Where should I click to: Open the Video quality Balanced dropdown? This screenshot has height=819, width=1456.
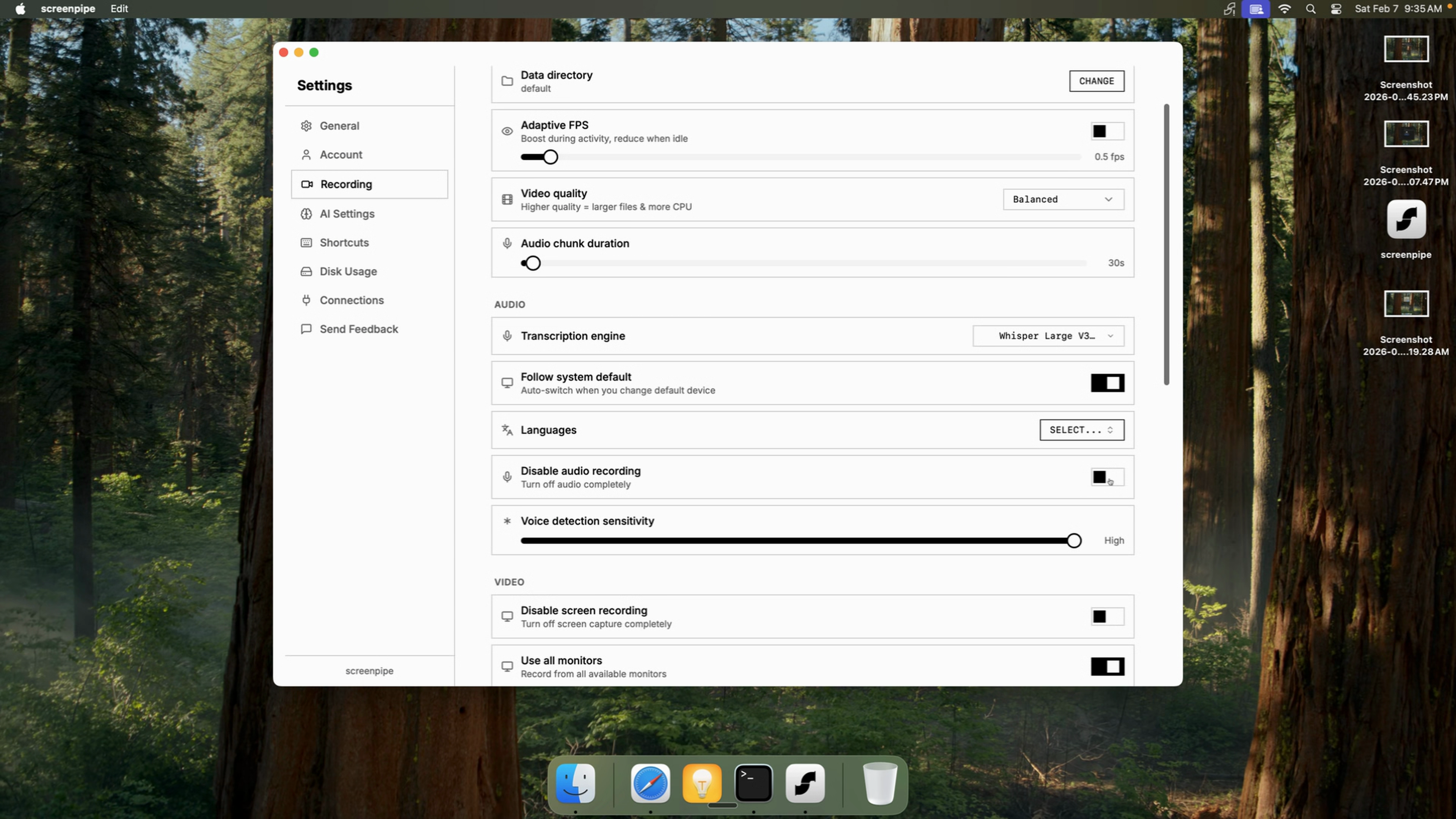point(1062,199)
